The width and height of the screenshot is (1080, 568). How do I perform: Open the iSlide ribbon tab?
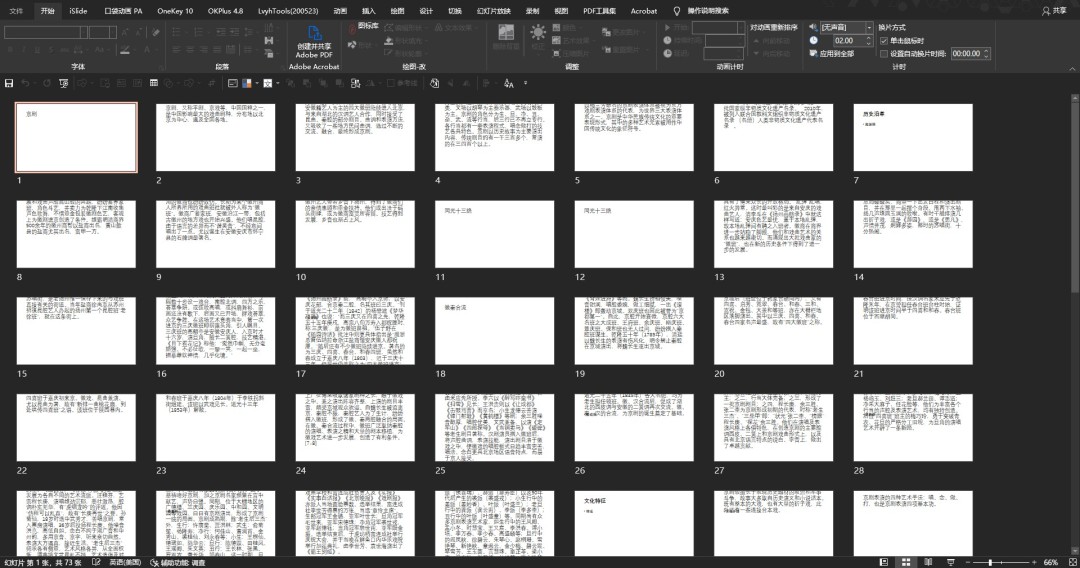tap(78, 10)
